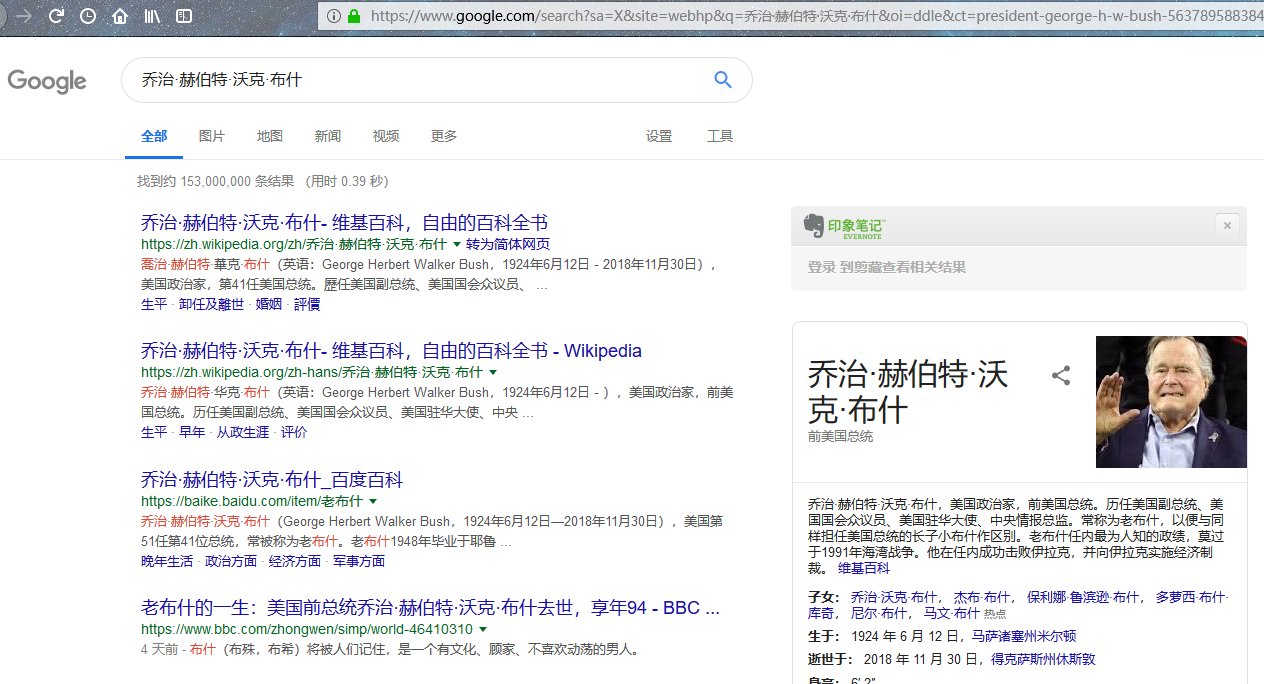Open the 杰布·布什 child link
The height and width of the screenshot is (684, 1264).
point(982,597)
